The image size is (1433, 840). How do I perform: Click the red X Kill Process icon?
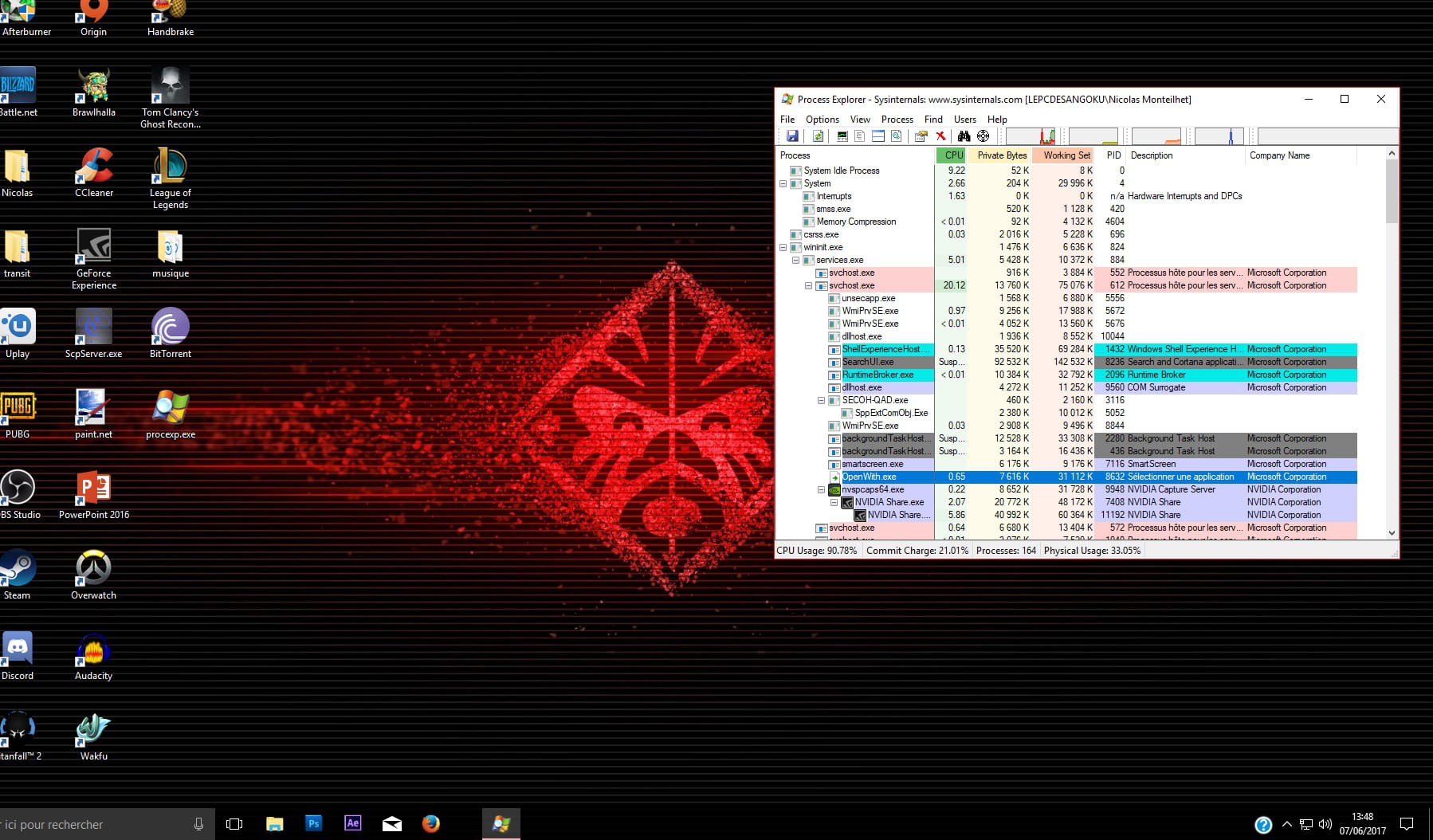(x=940, y=136)
